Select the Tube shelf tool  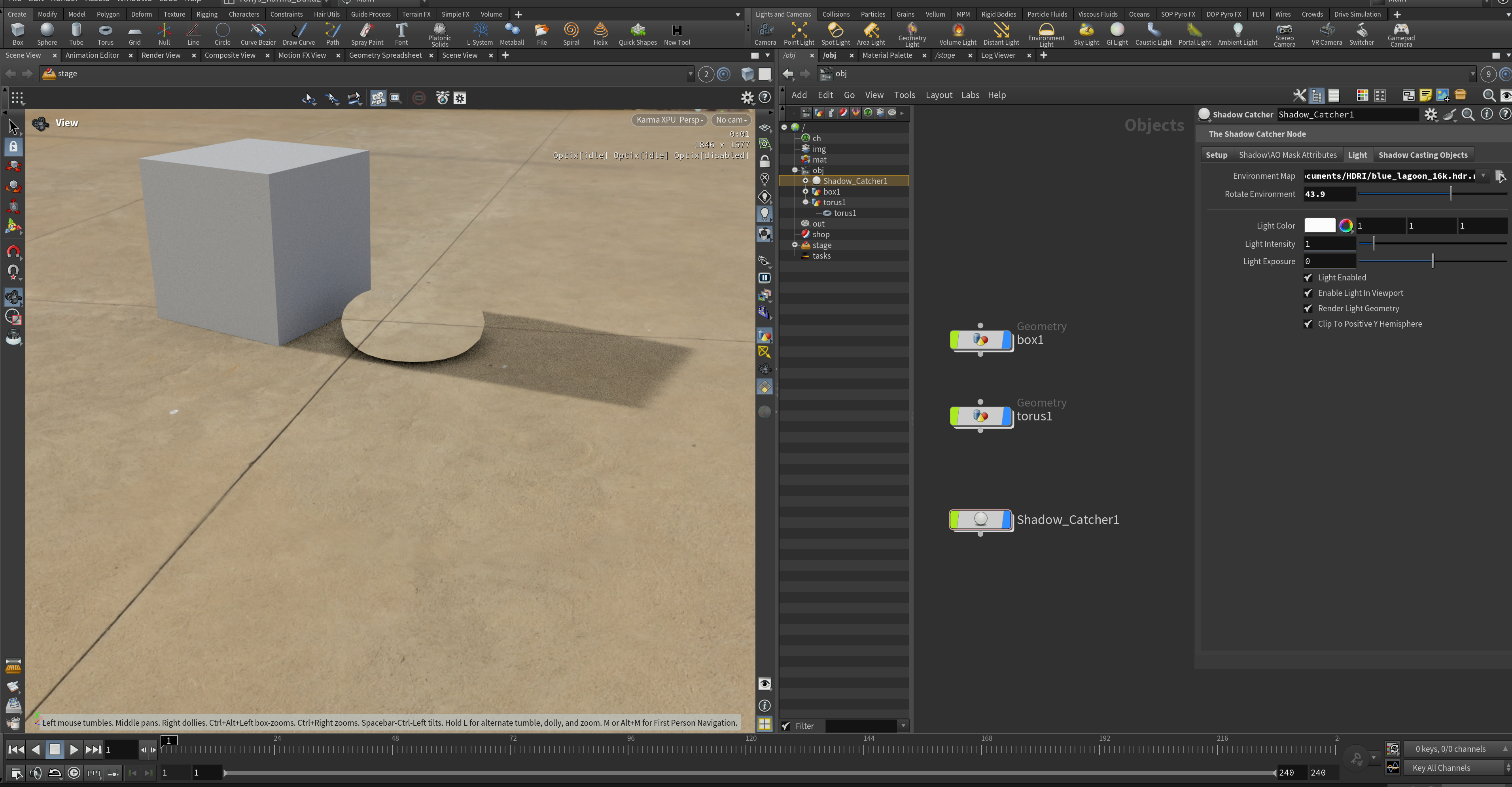[76, 34]
